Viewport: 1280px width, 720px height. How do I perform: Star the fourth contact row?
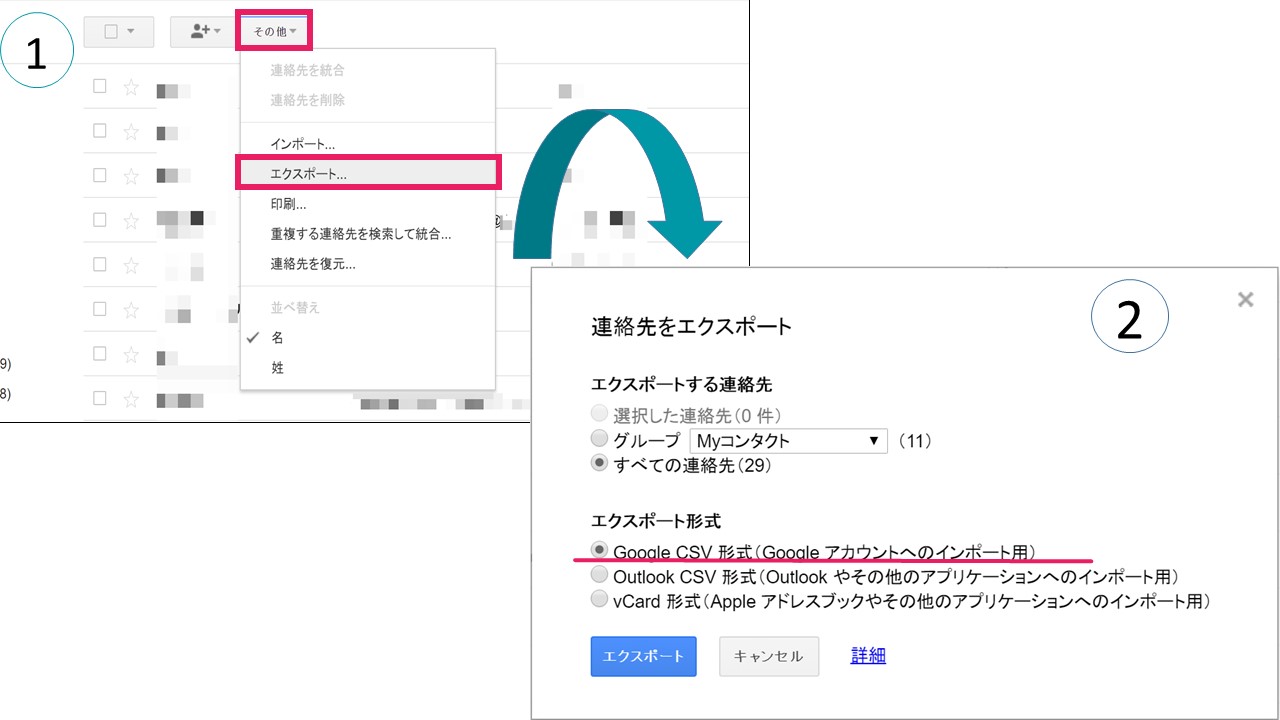pyautogui.click(x=130, y=220)
